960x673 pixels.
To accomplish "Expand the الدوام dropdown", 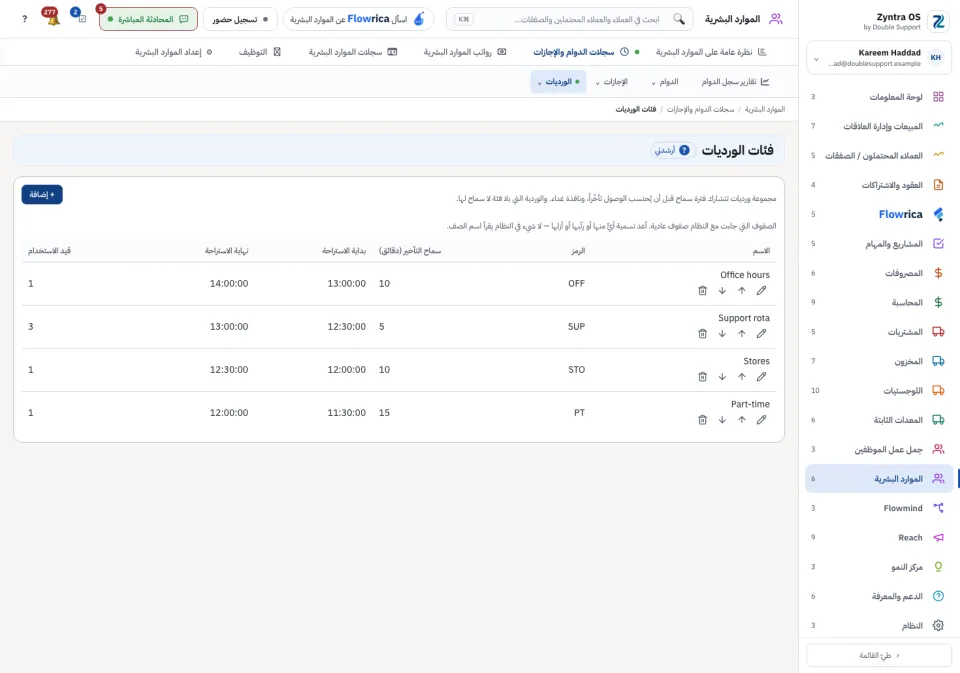I will point(665,81).
